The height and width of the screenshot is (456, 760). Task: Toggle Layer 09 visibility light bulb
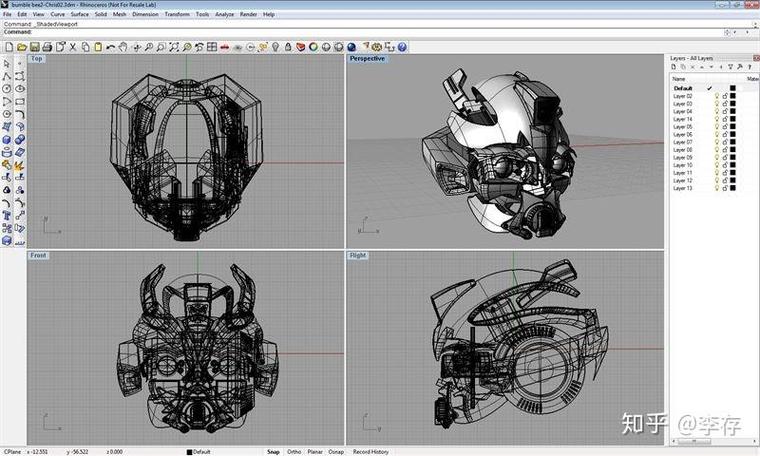point(716,157)
